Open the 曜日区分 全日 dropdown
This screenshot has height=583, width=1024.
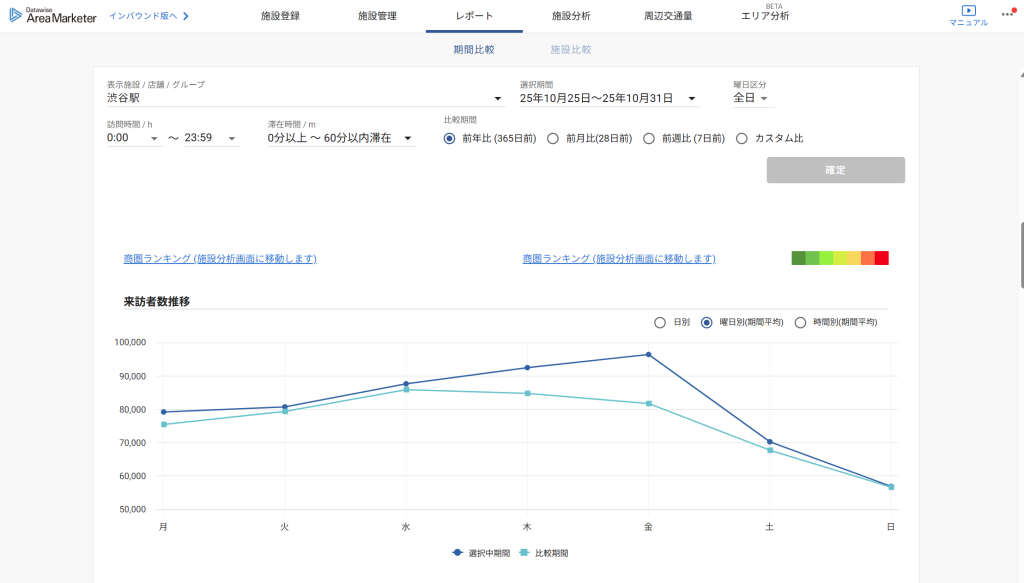coord(764,99)
